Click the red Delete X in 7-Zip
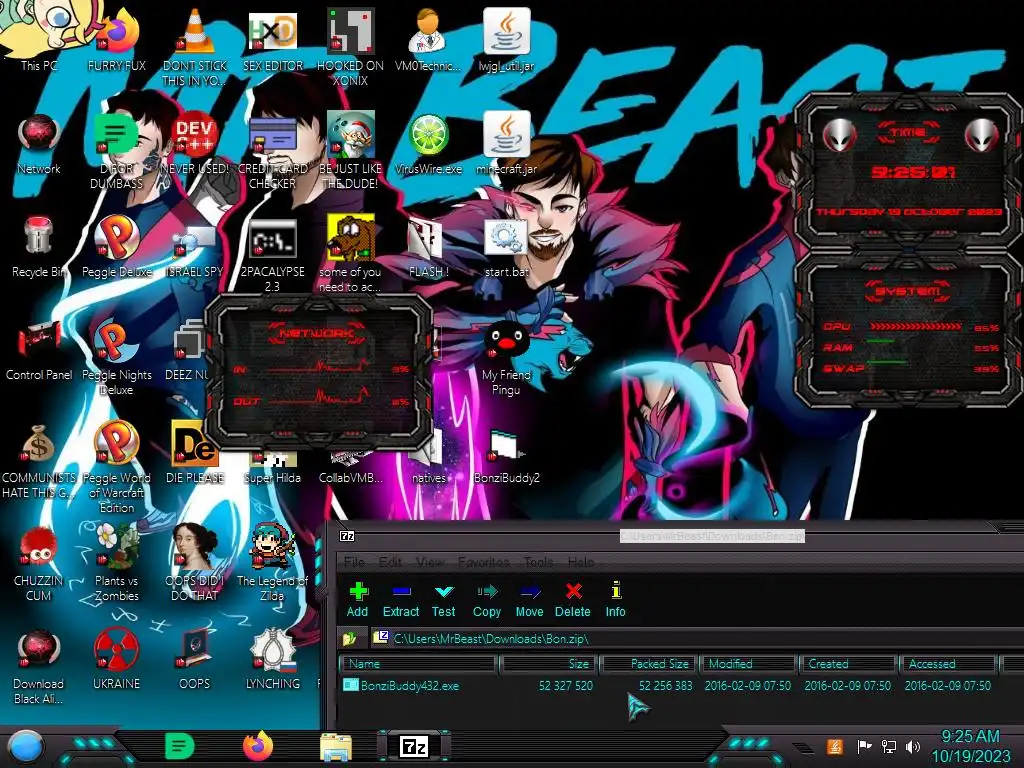 coord(573,599)
